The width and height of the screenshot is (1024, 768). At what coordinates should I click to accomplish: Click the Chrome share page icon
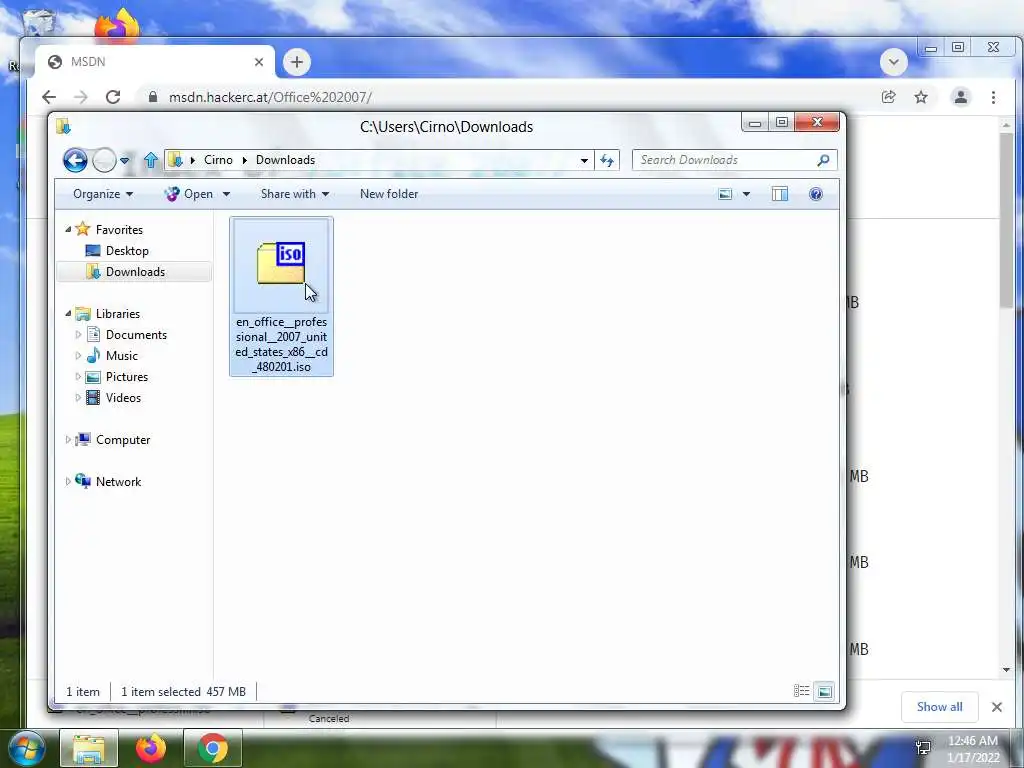pos(888,97)
